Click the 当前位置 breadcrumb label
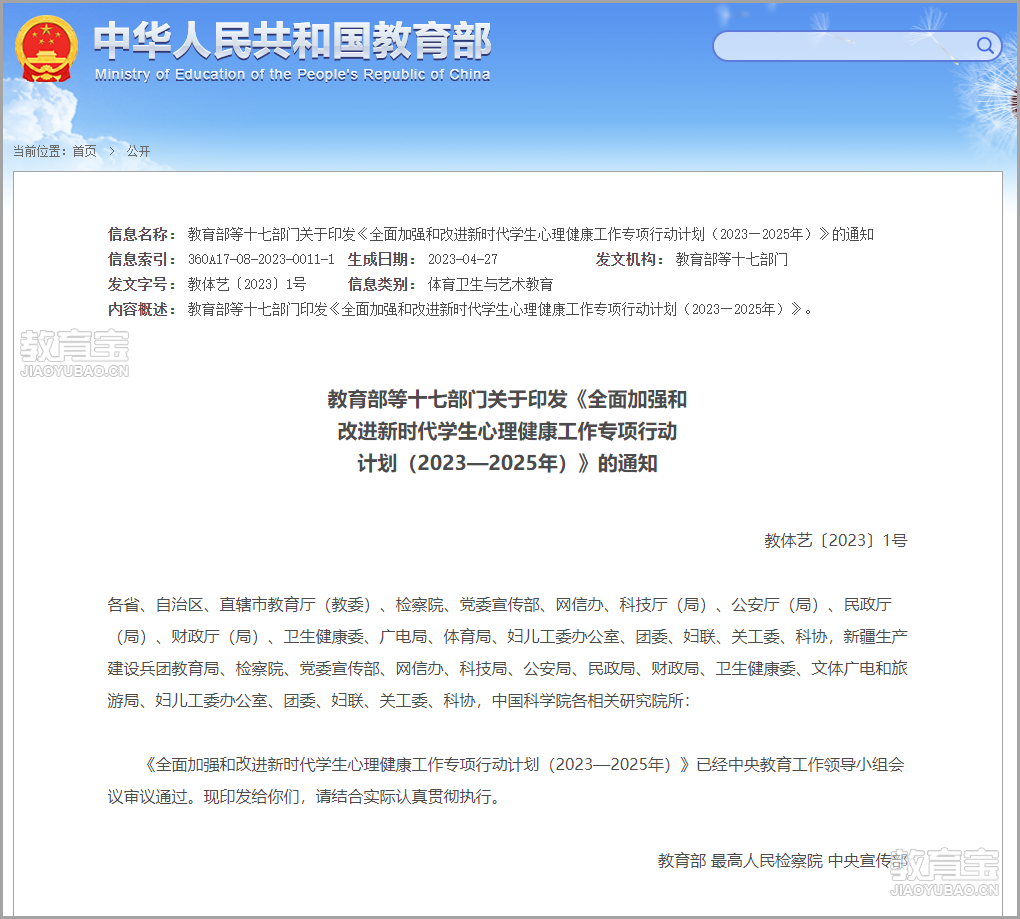The image size is (1020, 919). pos(40,152)
